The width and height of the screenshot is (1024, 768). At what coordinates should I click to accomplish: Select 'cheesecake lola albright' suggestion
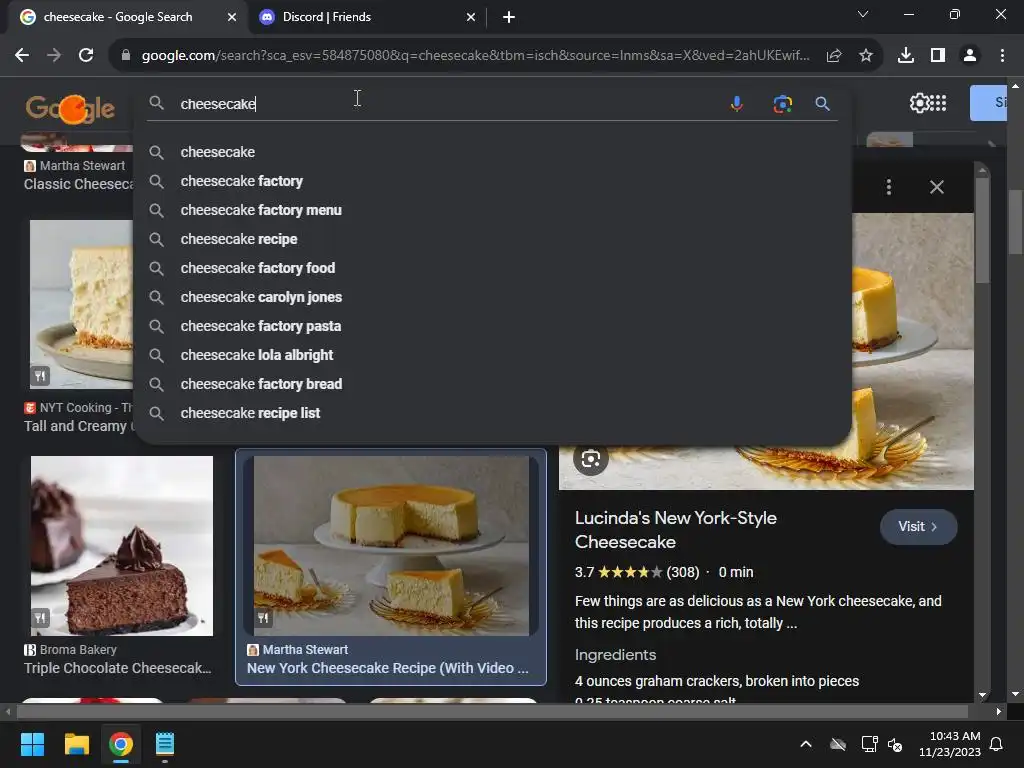(492, 355)
